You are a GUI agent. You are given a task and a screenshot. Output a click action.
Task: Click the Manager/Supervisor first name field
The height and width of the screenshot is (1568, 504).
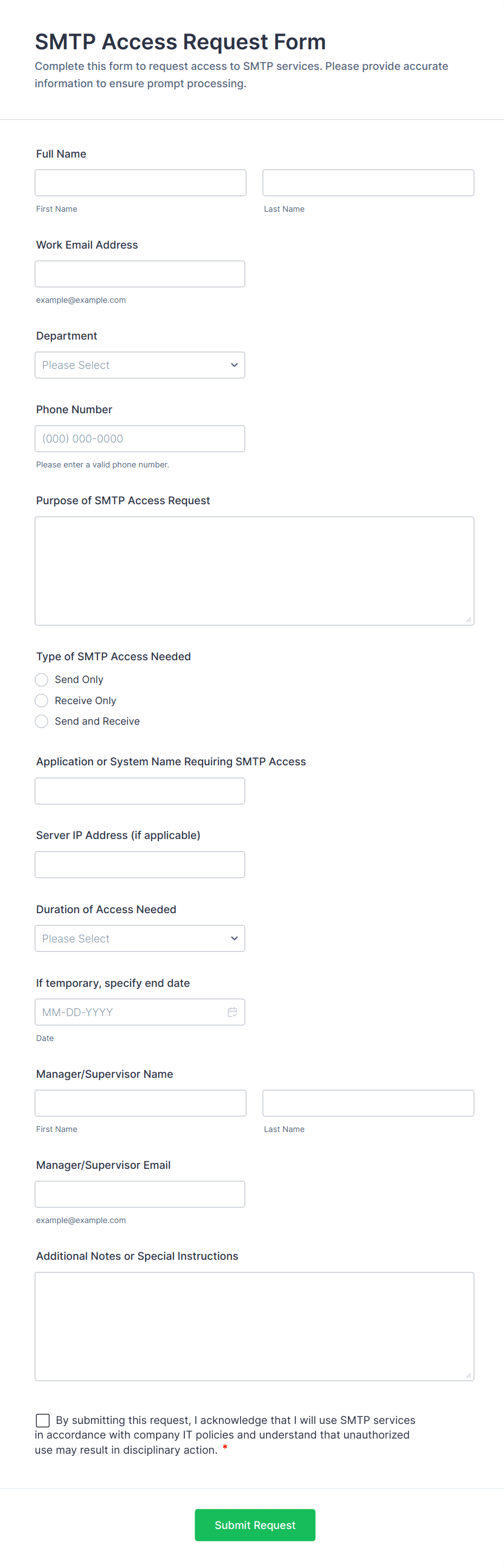(x=140, y=1103)
